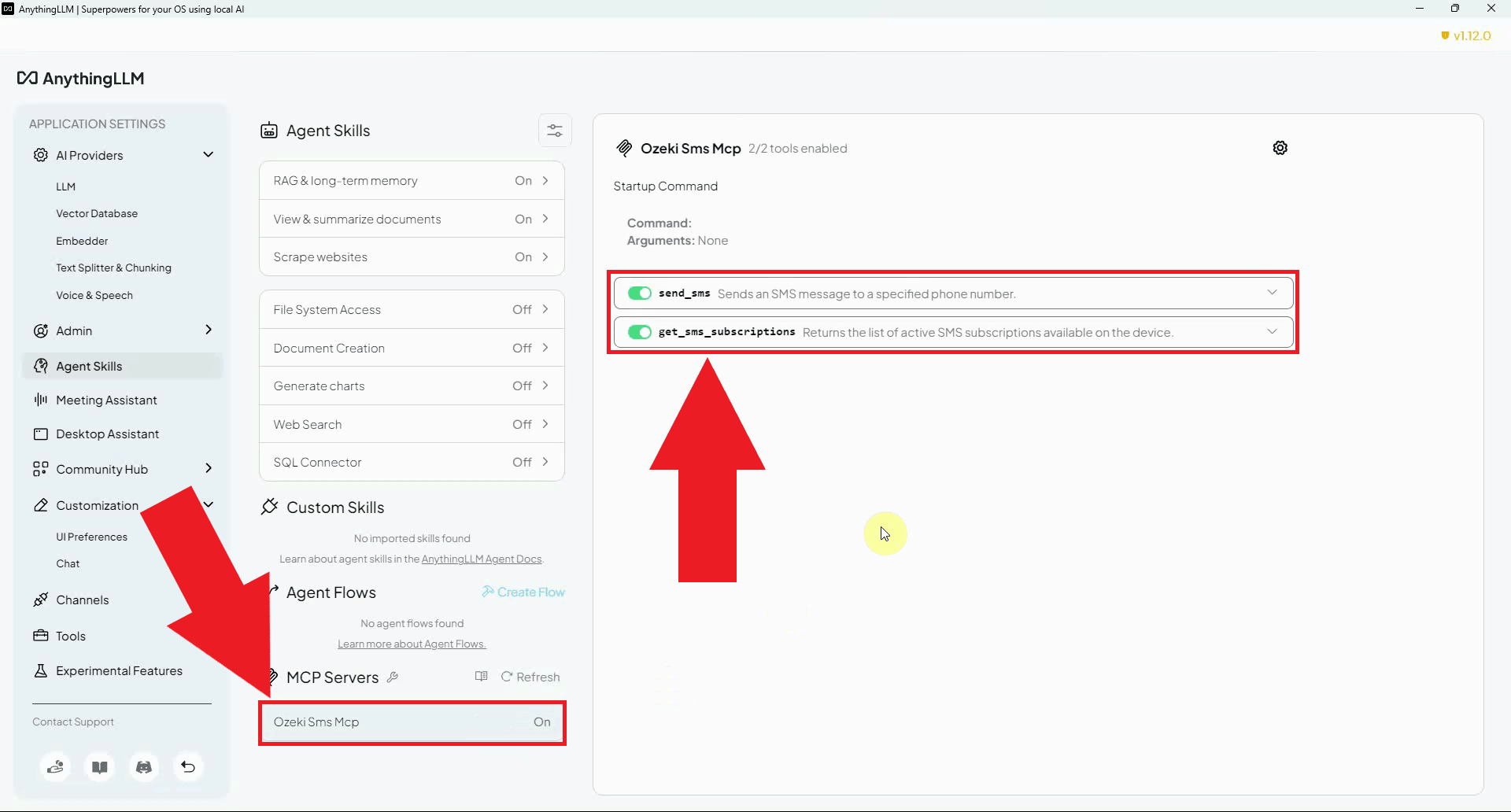Open AnythingLLM Agent Docs link
This screenshot has width=1511, height=812.
pos(482,559)
